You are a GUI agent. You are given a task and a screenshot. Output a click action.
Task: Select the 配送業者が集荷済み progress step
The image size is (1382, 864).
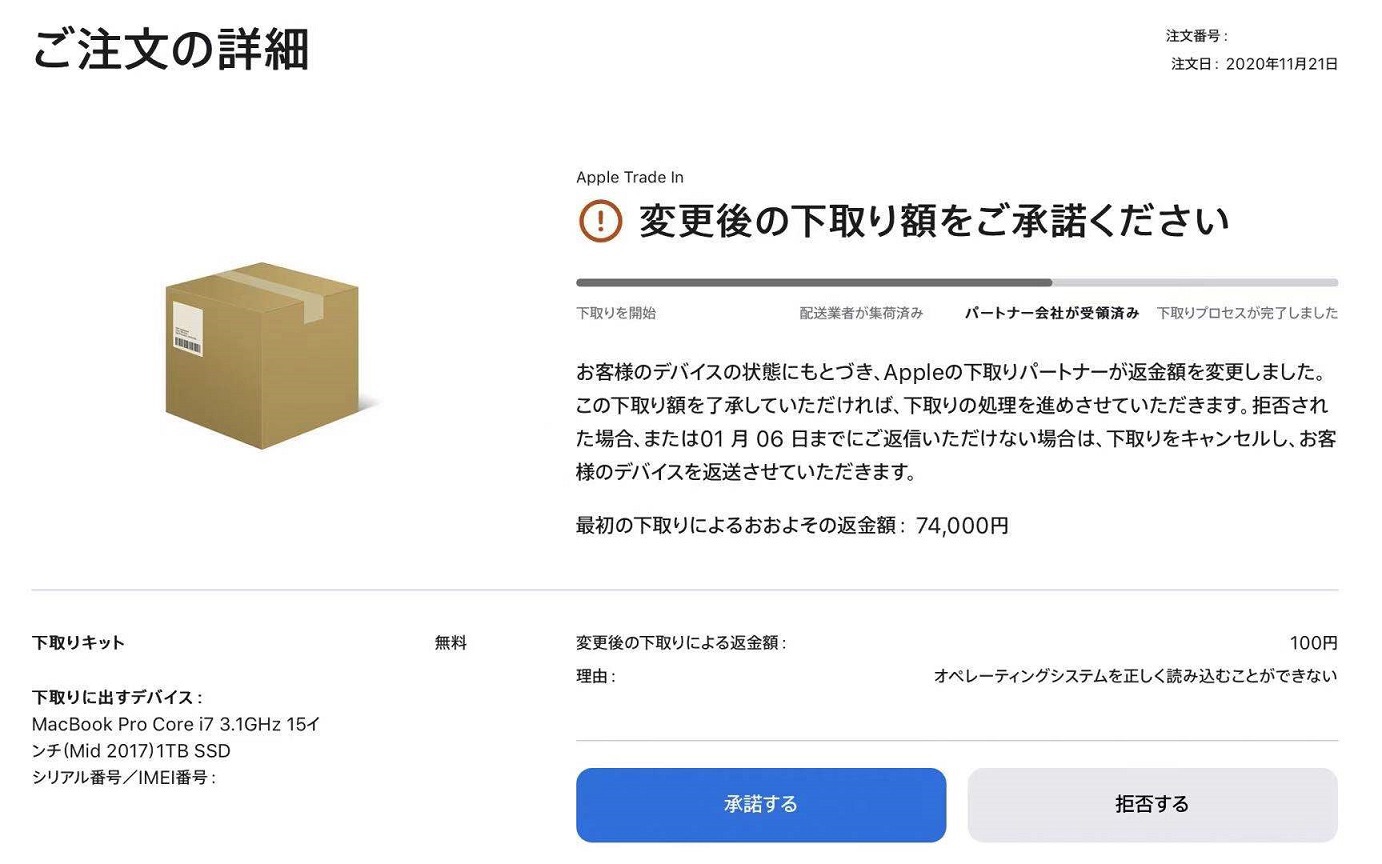point(861,313)
